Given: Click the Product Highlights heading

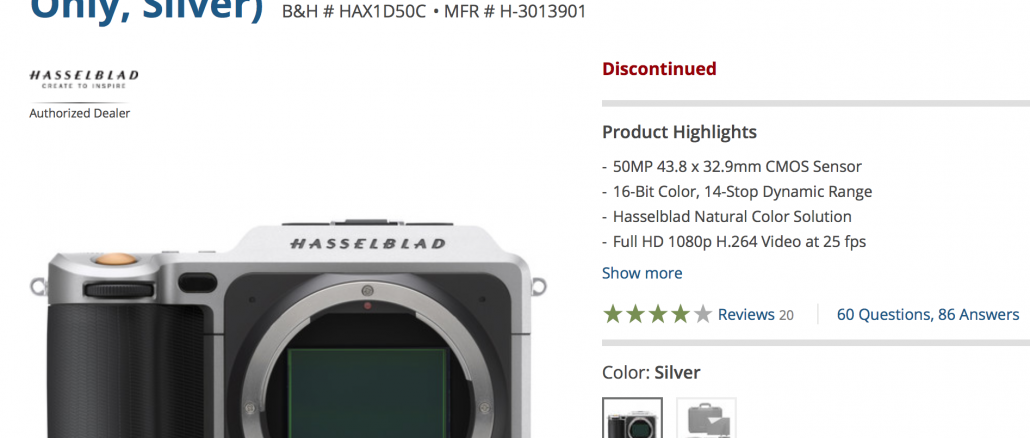Looking at the screenshot, I should (679, 132).
